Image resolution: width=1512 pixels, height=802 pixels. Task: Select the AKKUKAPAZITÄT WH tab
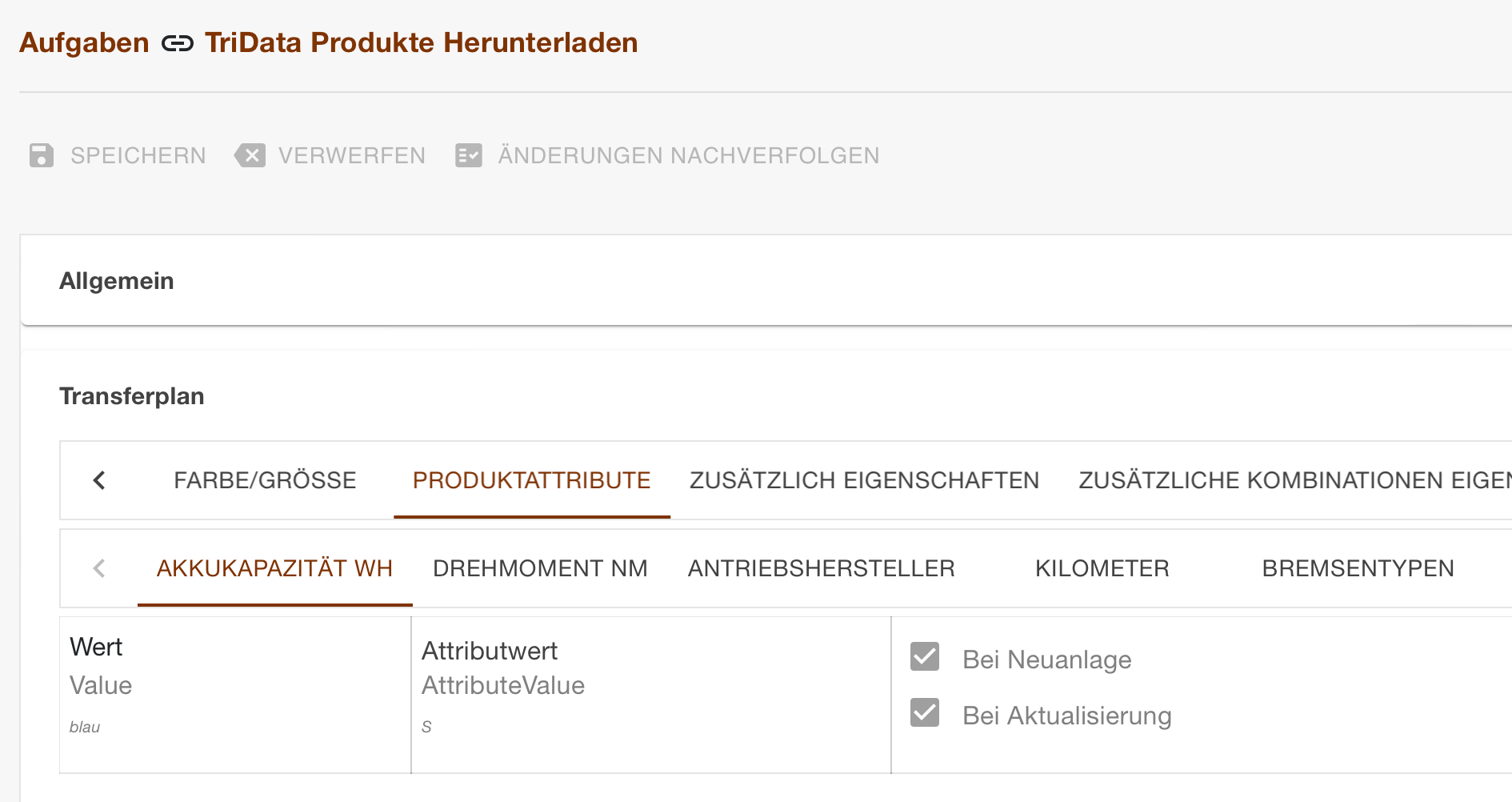click(275, 568)
